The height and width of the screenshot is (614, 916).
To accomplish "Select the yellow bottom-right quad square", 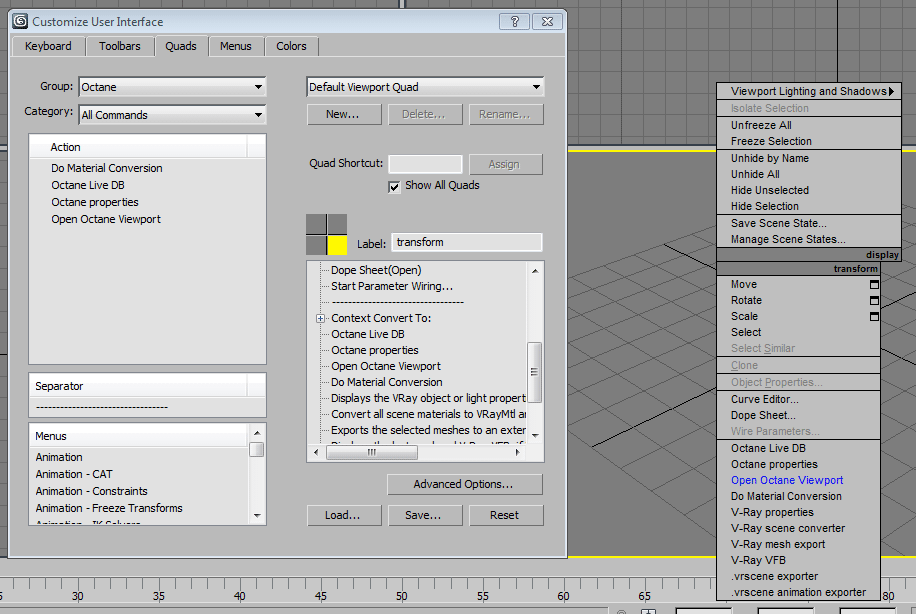I will 337,245.
